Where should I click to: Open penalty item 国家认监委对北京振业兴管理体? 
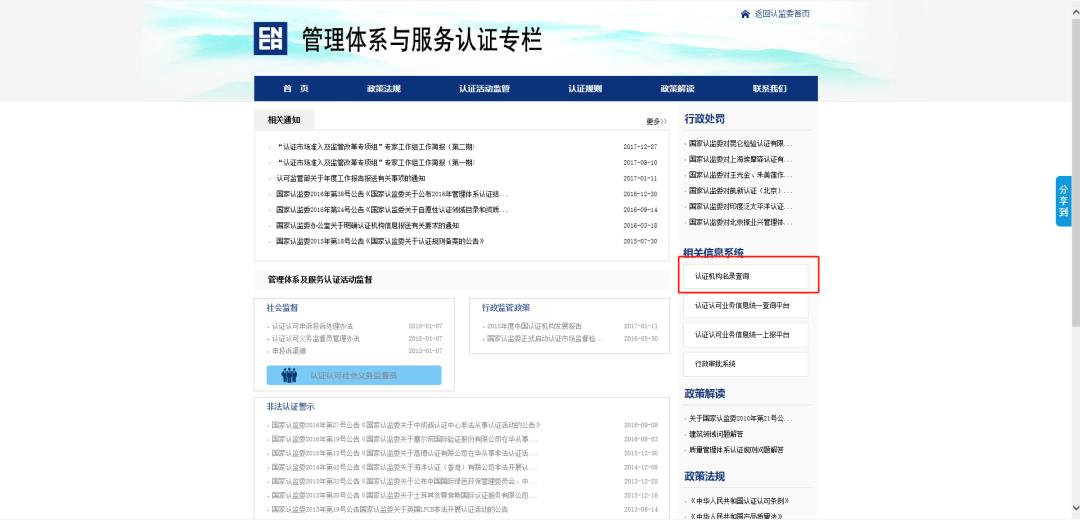point(741,222)
